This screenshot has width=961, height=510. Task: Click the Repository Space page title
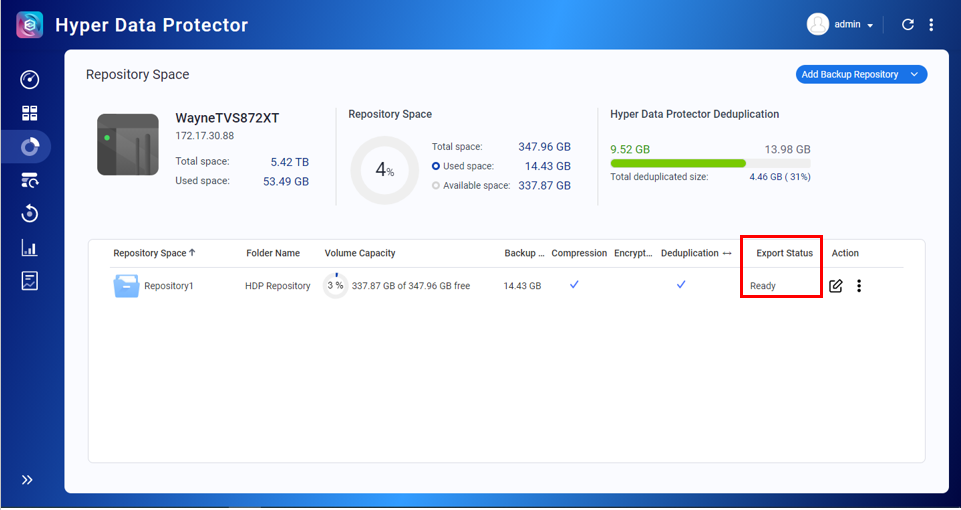tap(137, 75)
